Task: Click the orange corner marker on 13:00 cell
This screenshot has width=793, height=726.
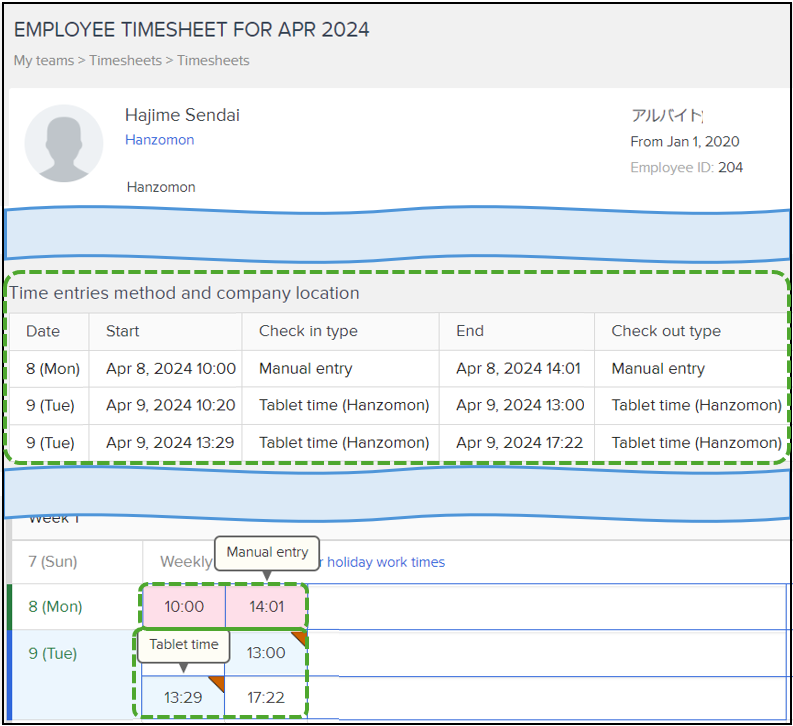Action: click(300, 638)
